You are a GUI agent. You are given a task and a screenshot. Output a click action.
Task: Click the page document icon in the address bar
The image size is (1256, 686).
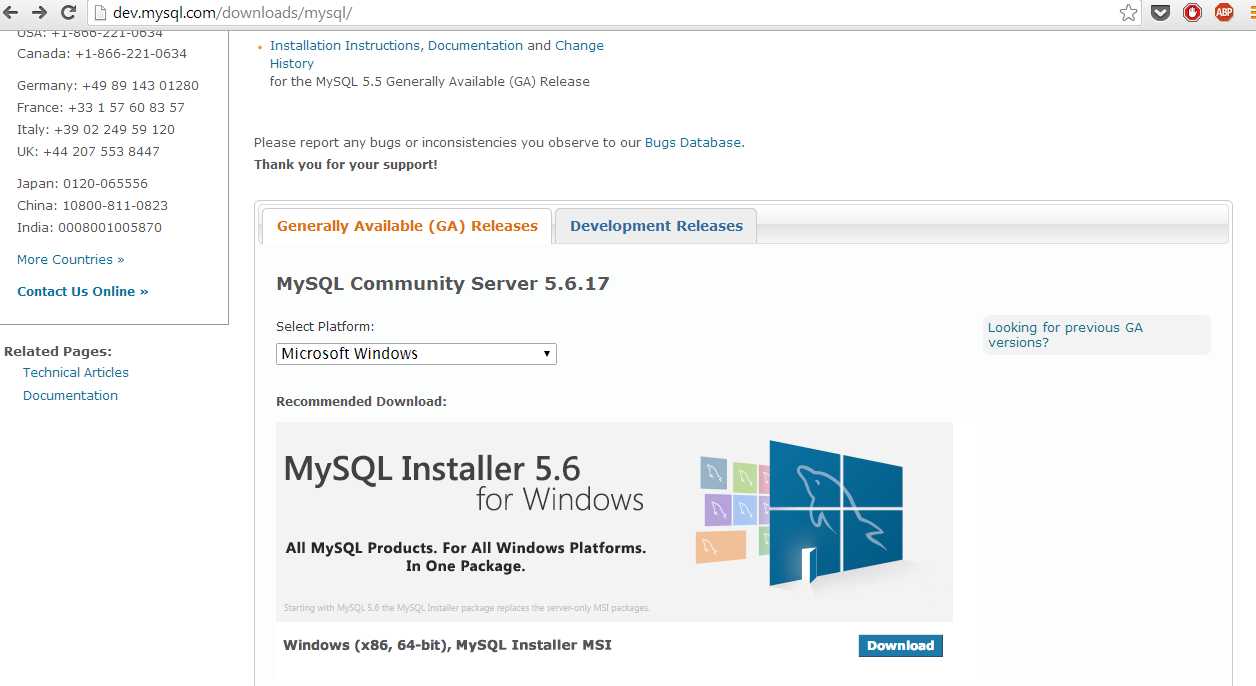click(x=100, y=13)
